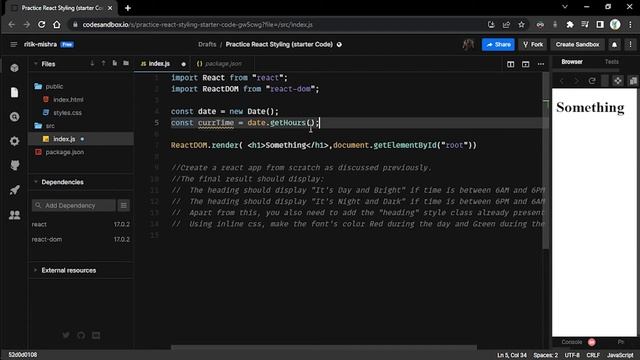The image size is (640, 360).
Task: Open Chrome extensions puzzle icon
Action: tap(570, 24)
